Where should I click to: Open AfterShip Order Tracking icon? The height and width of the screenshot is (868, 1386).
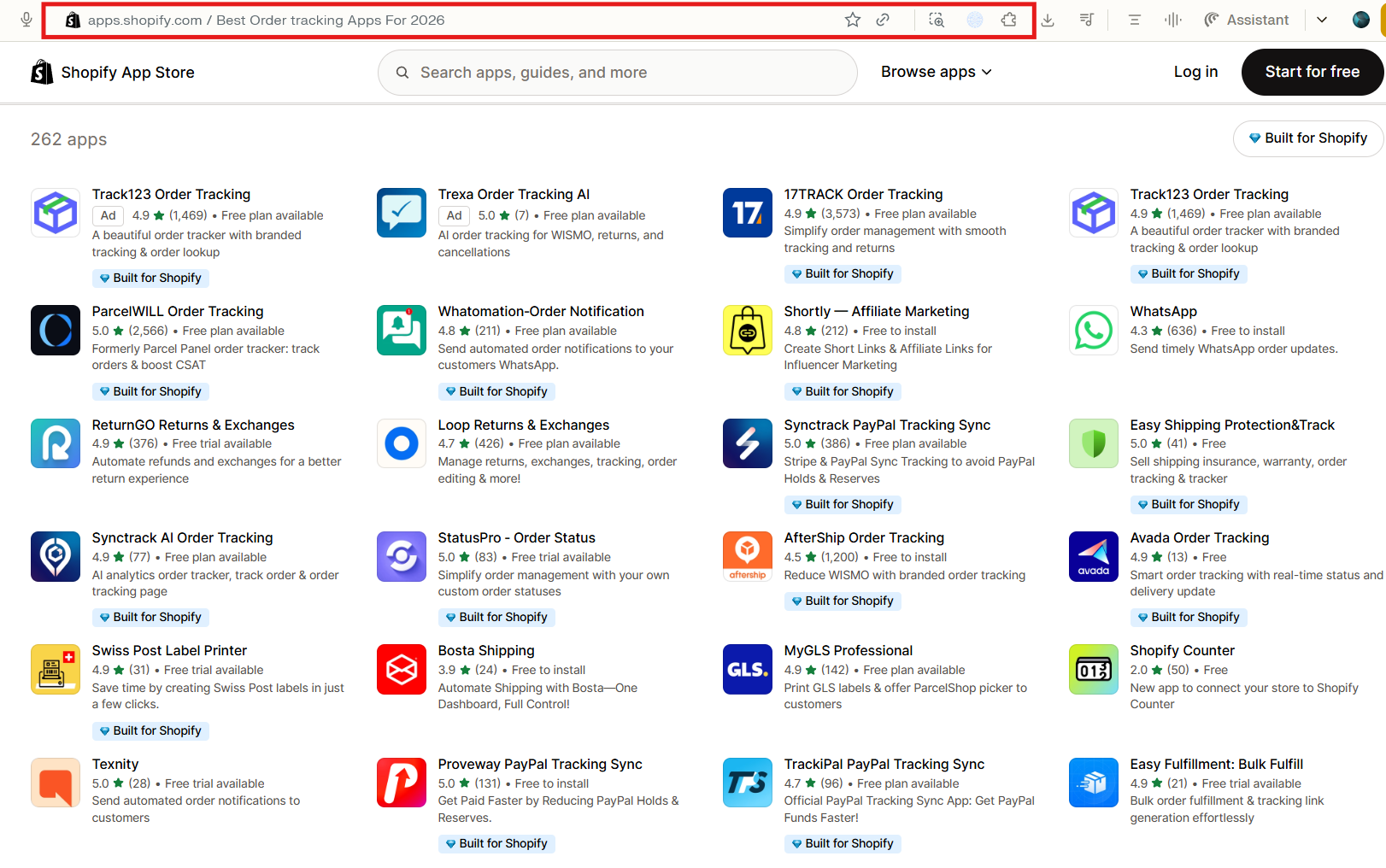click(x=748, y=556)
